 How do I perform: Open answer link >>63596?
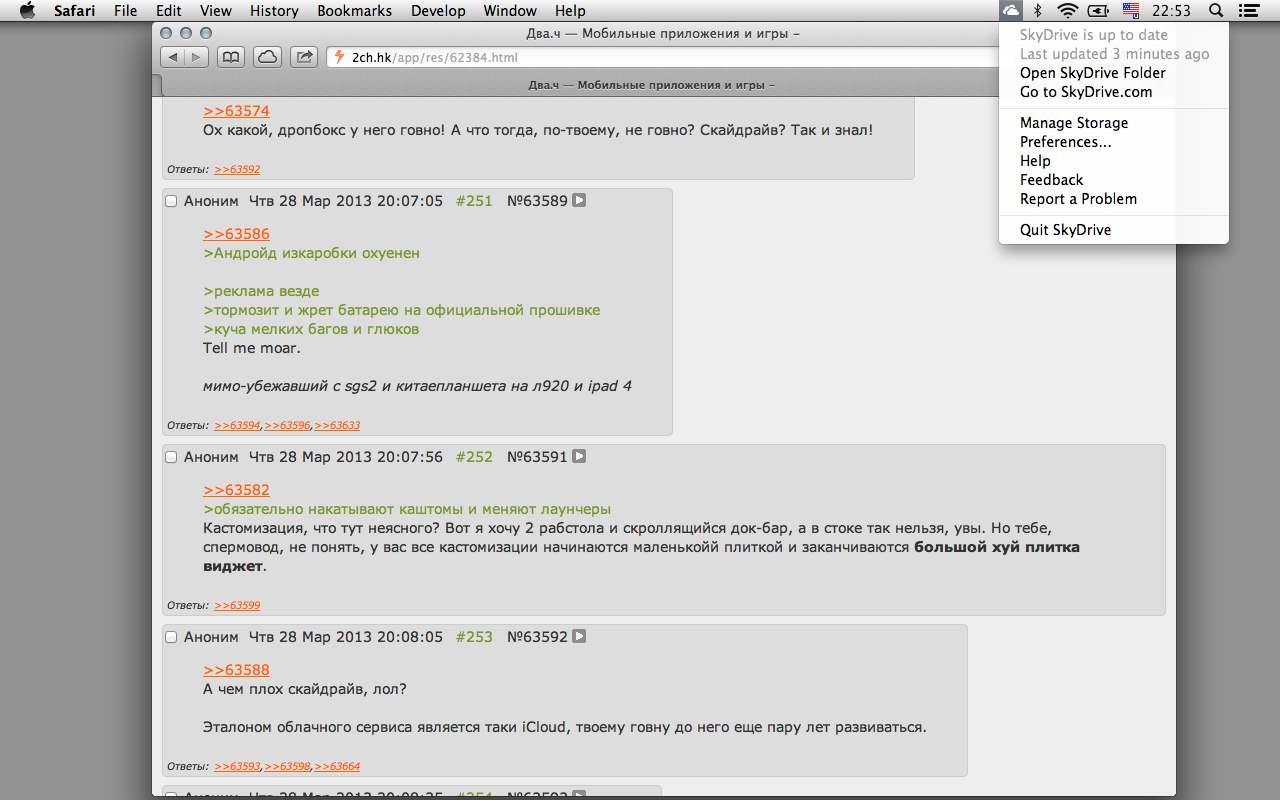coord(287,426)
